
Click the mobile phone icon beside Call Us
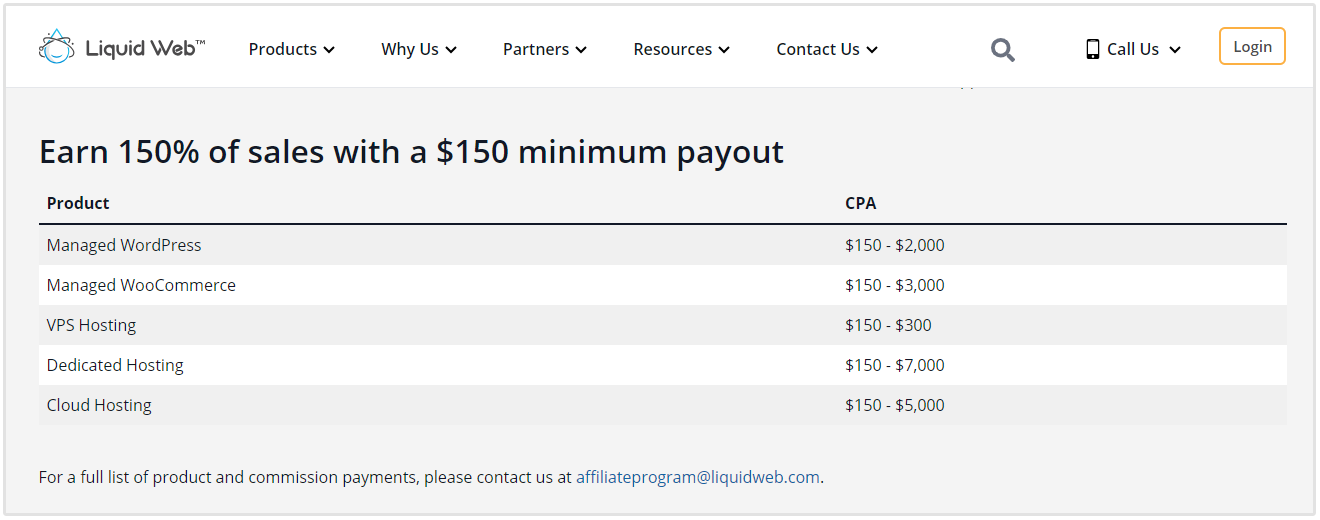click(1092, 49)
